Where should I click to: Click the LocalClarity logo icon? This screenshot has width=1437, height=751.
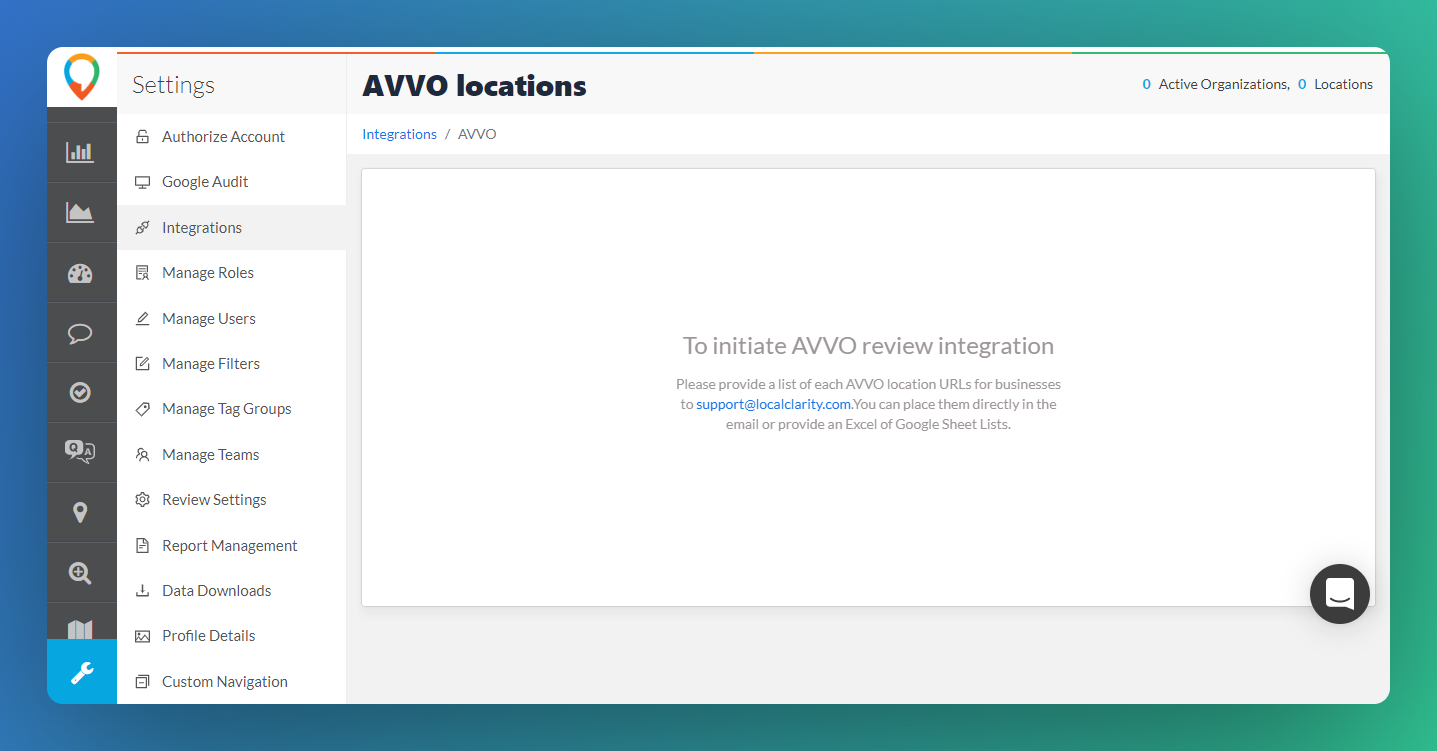(81, 77)
